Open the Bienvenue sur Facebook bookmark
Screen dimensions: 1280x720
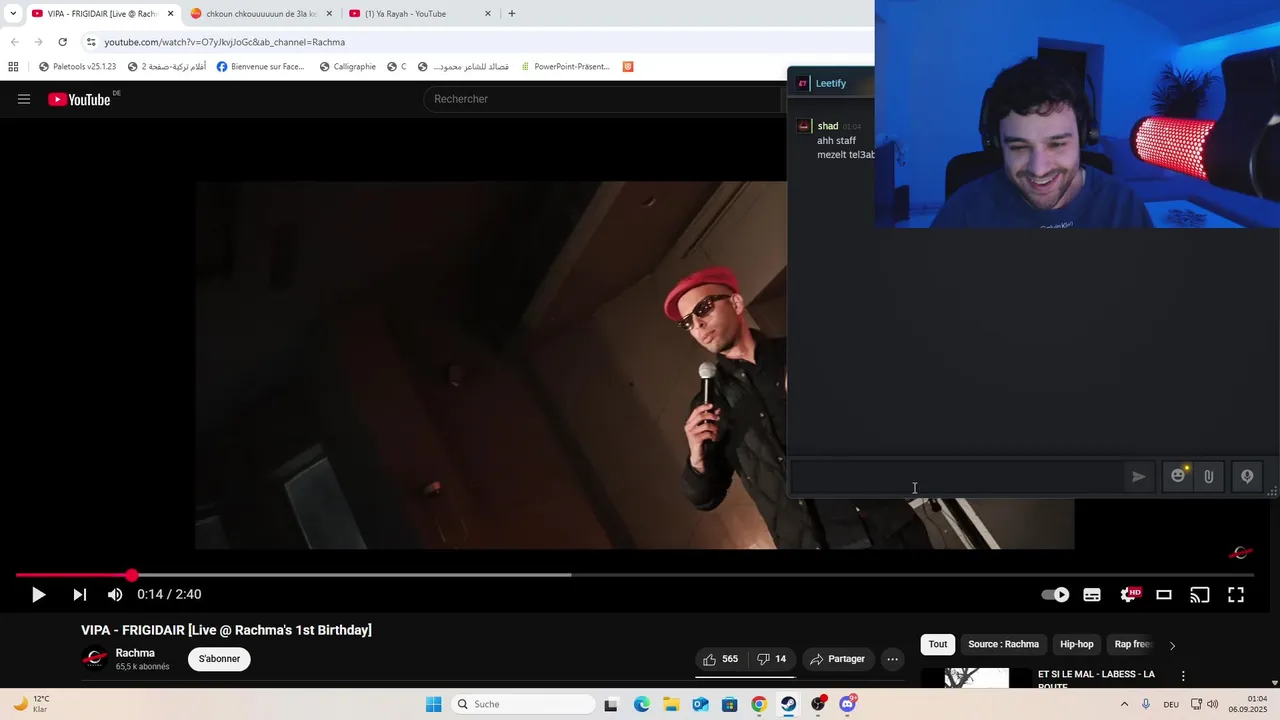click(260, 67)
